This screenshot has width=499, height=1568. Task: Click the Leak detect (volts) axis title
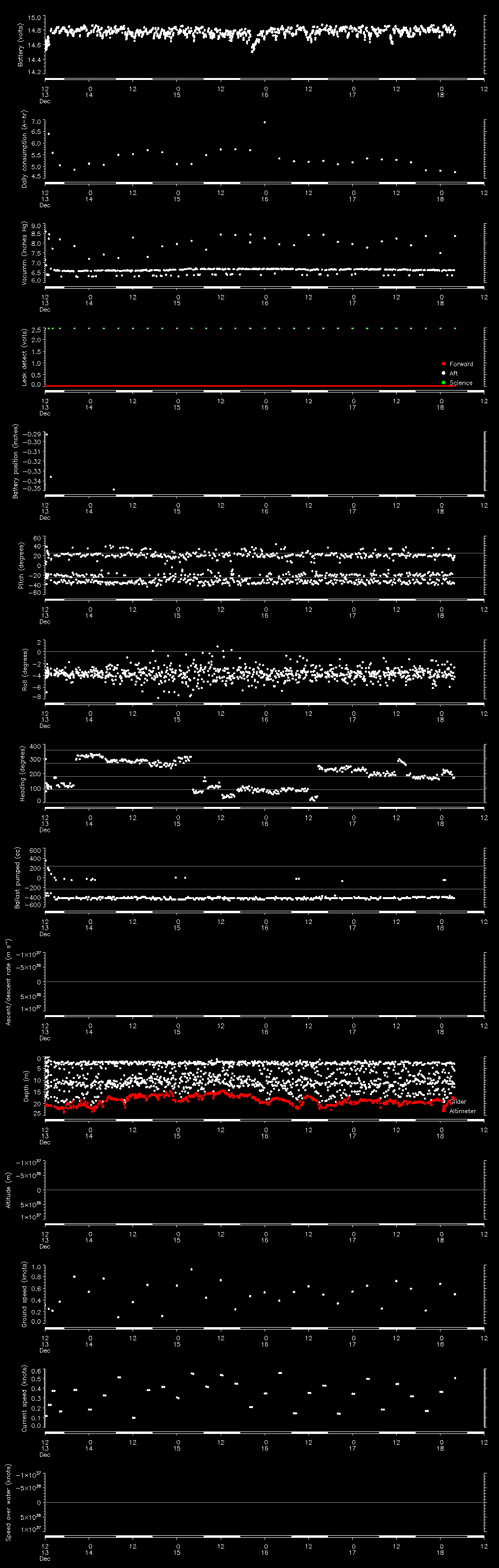point(24,357)
